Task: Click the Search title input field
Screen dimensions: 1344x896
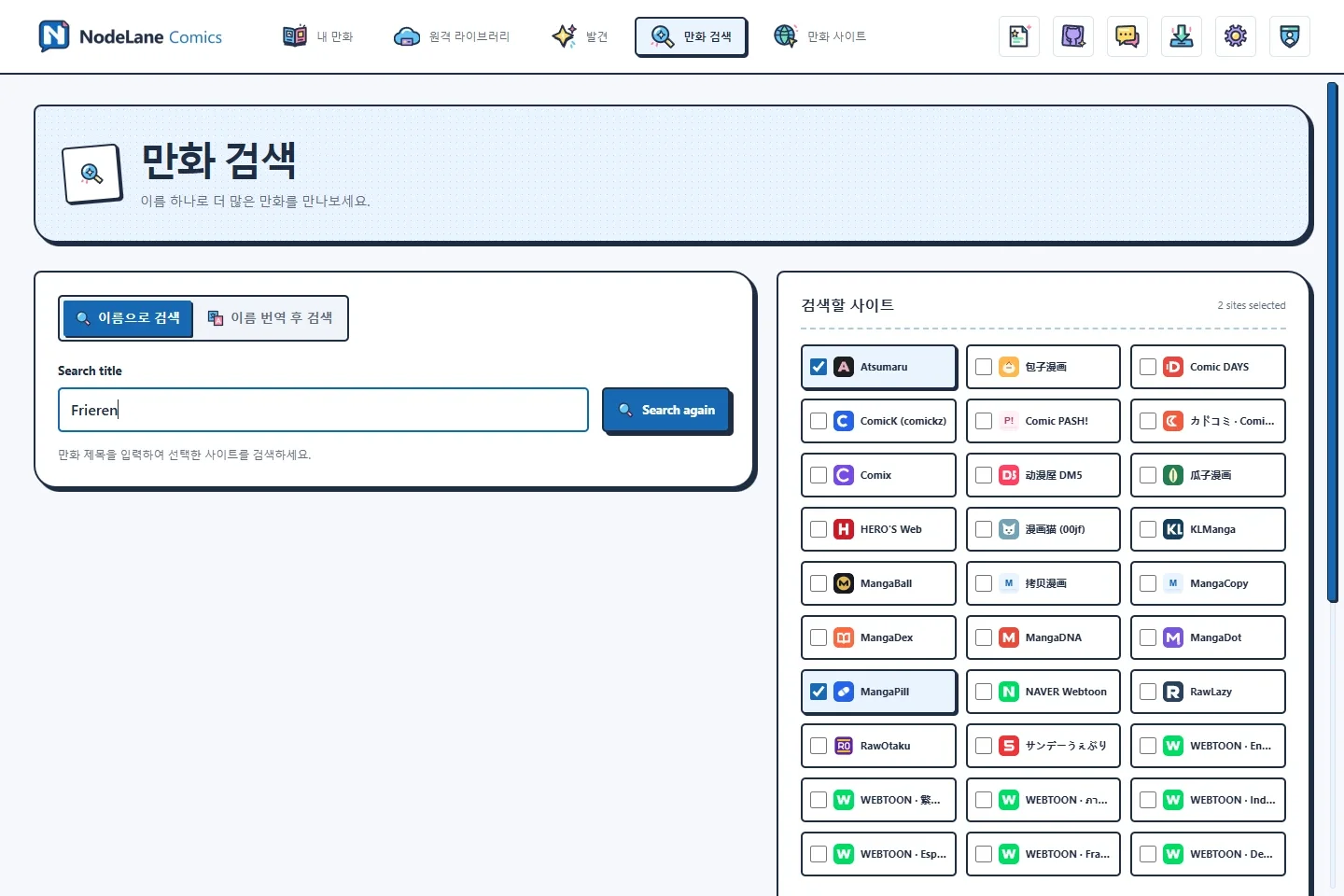Action: click(323, 410)
